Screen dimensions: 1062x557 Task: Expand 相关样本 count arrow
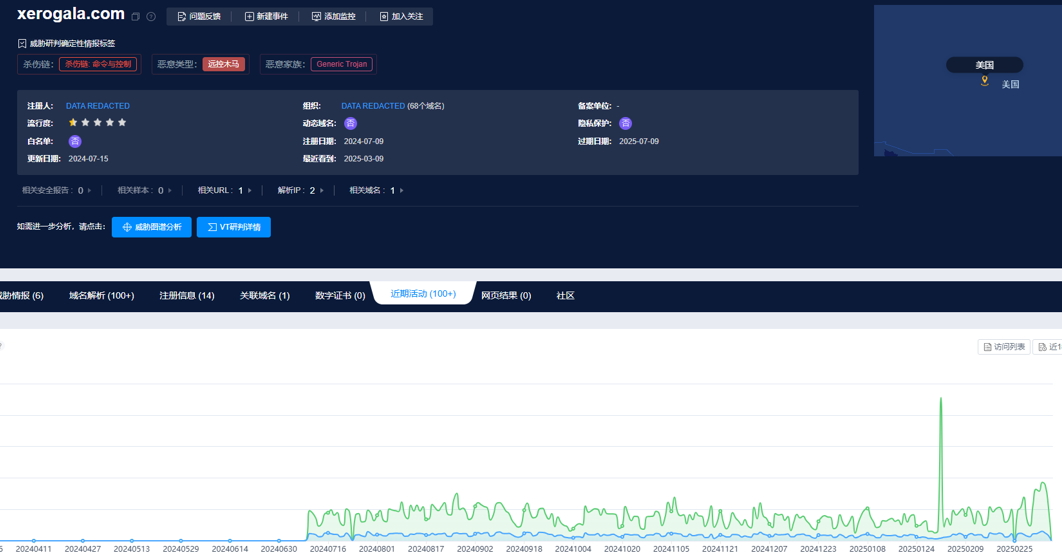click(169, 190)
